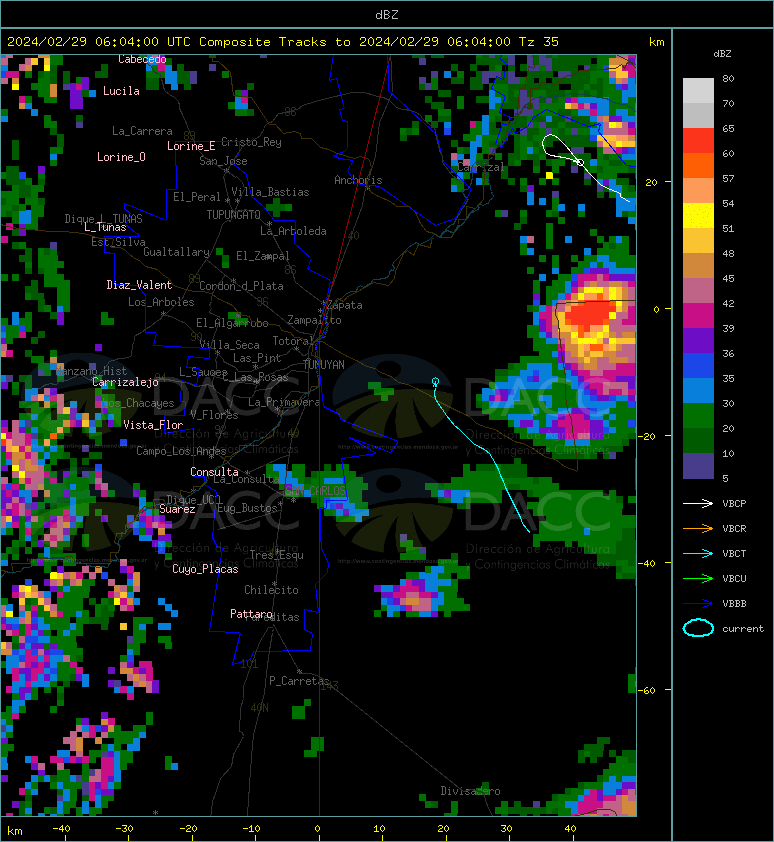Click the Cordon_d_Plata label
The height and width of the screenshot is (842, 774).
pos(241,286)
